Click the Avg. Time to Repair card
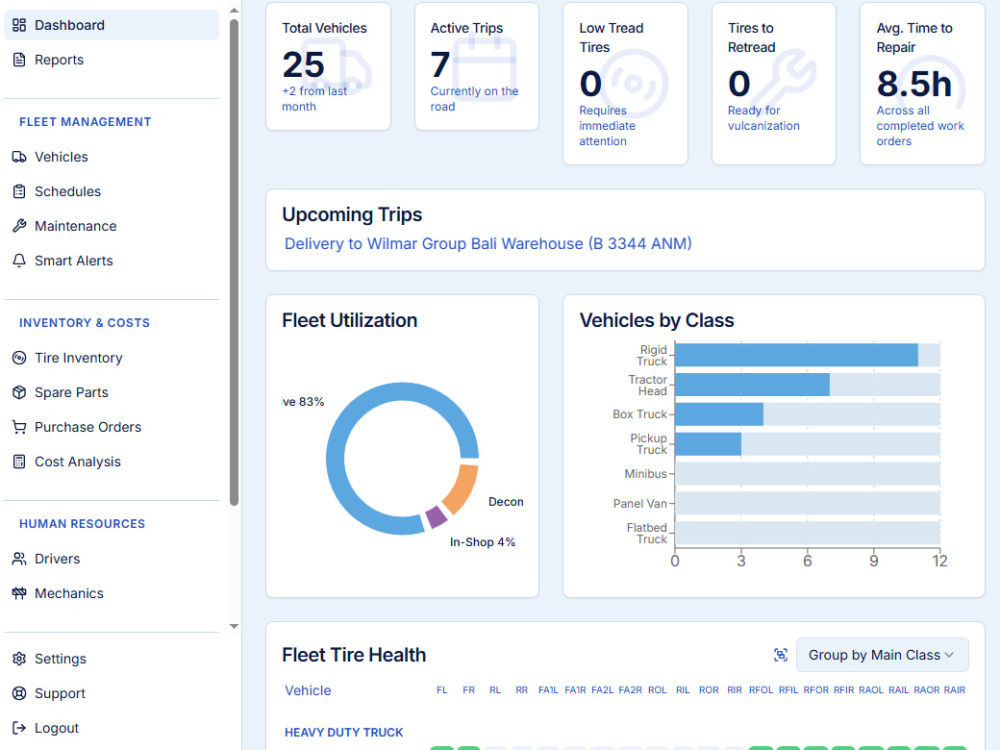The height and width of the screenshot is (750, 1000). coord(922,84)
